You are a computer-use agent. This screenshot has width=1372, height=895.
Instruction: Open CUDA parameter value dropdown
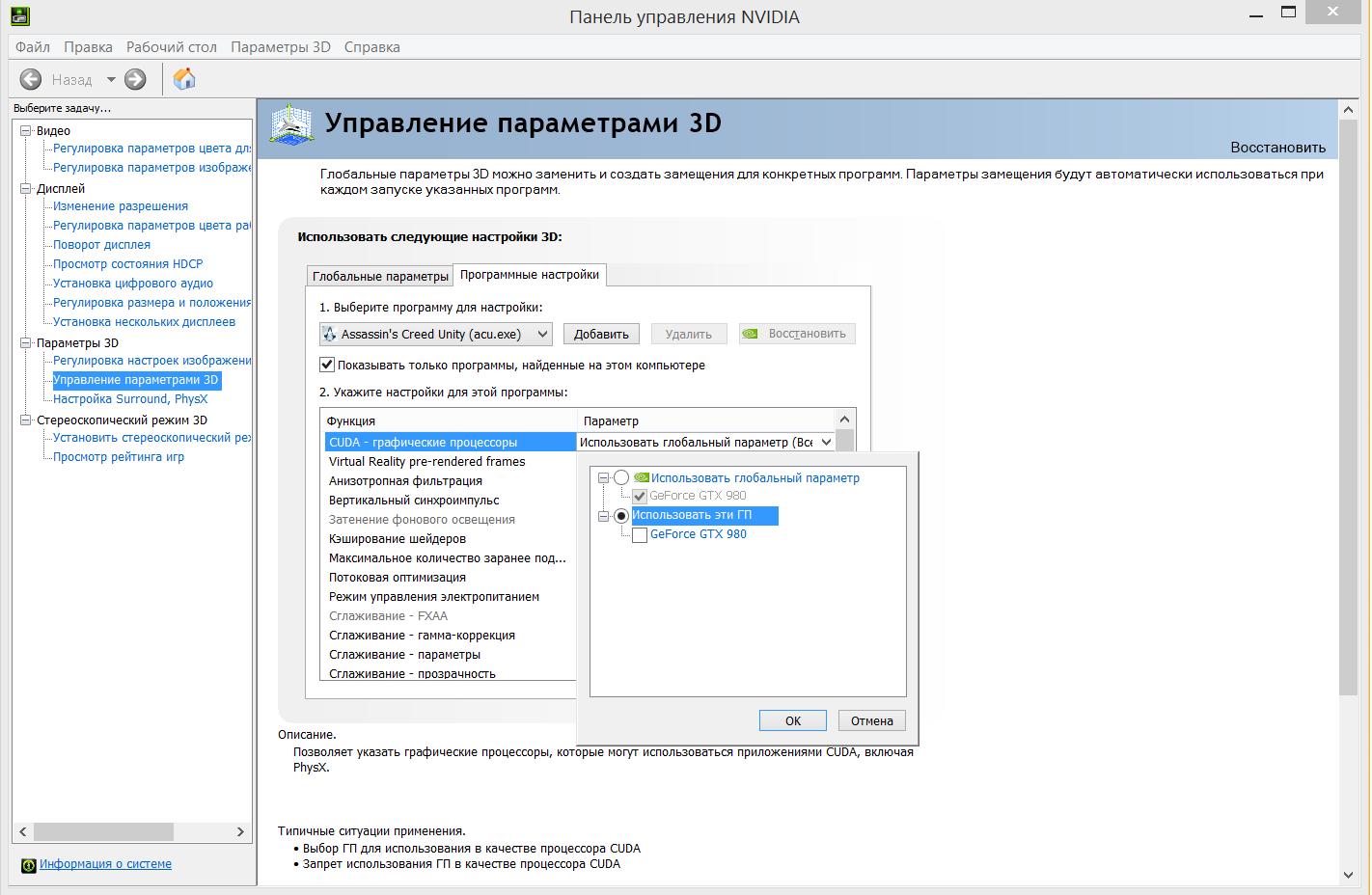coord(825,442)
